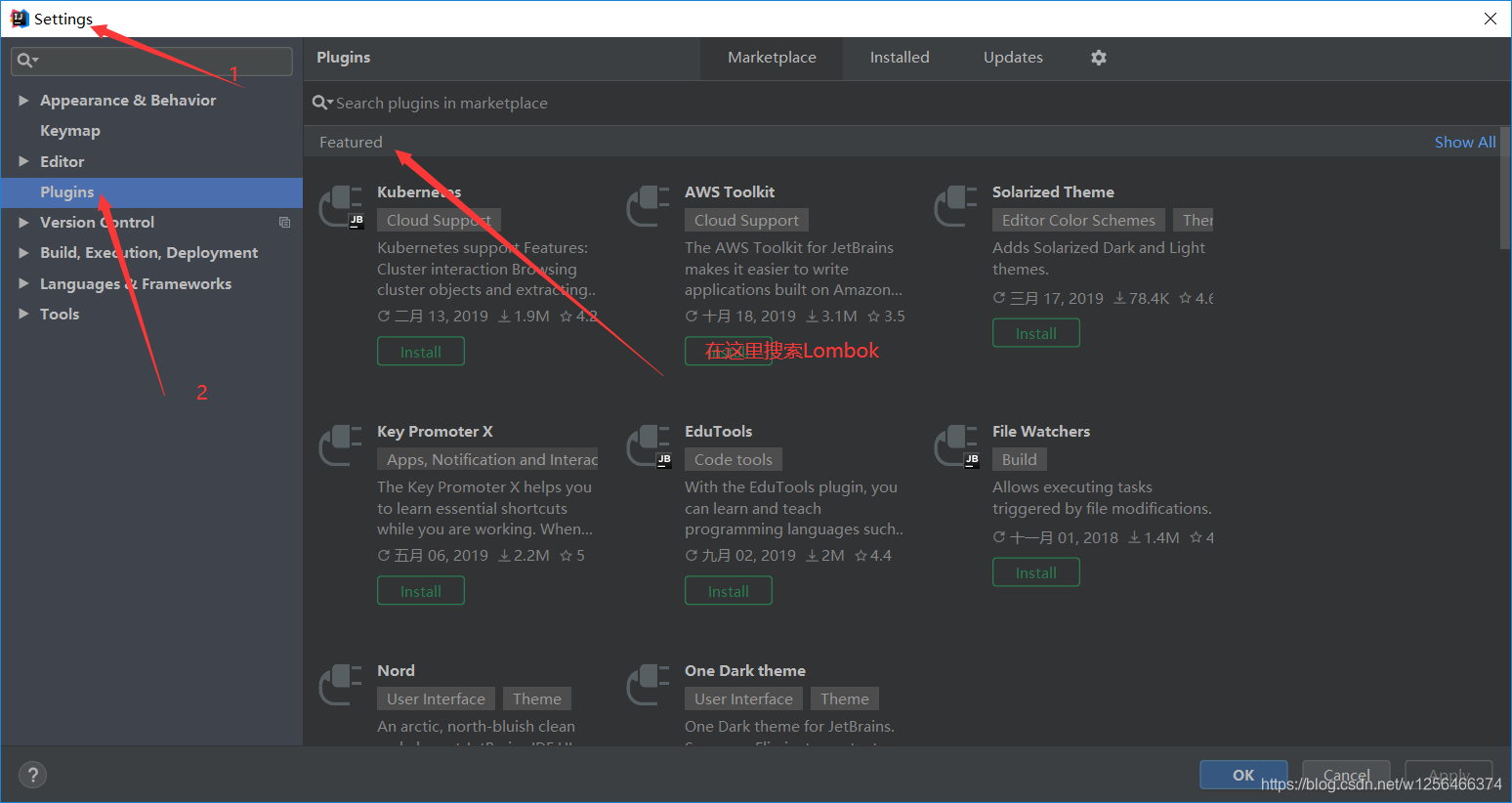Expand the Tools settings node
The height and width of the screenshot is (803, 1512).
[x=23, y=314]
